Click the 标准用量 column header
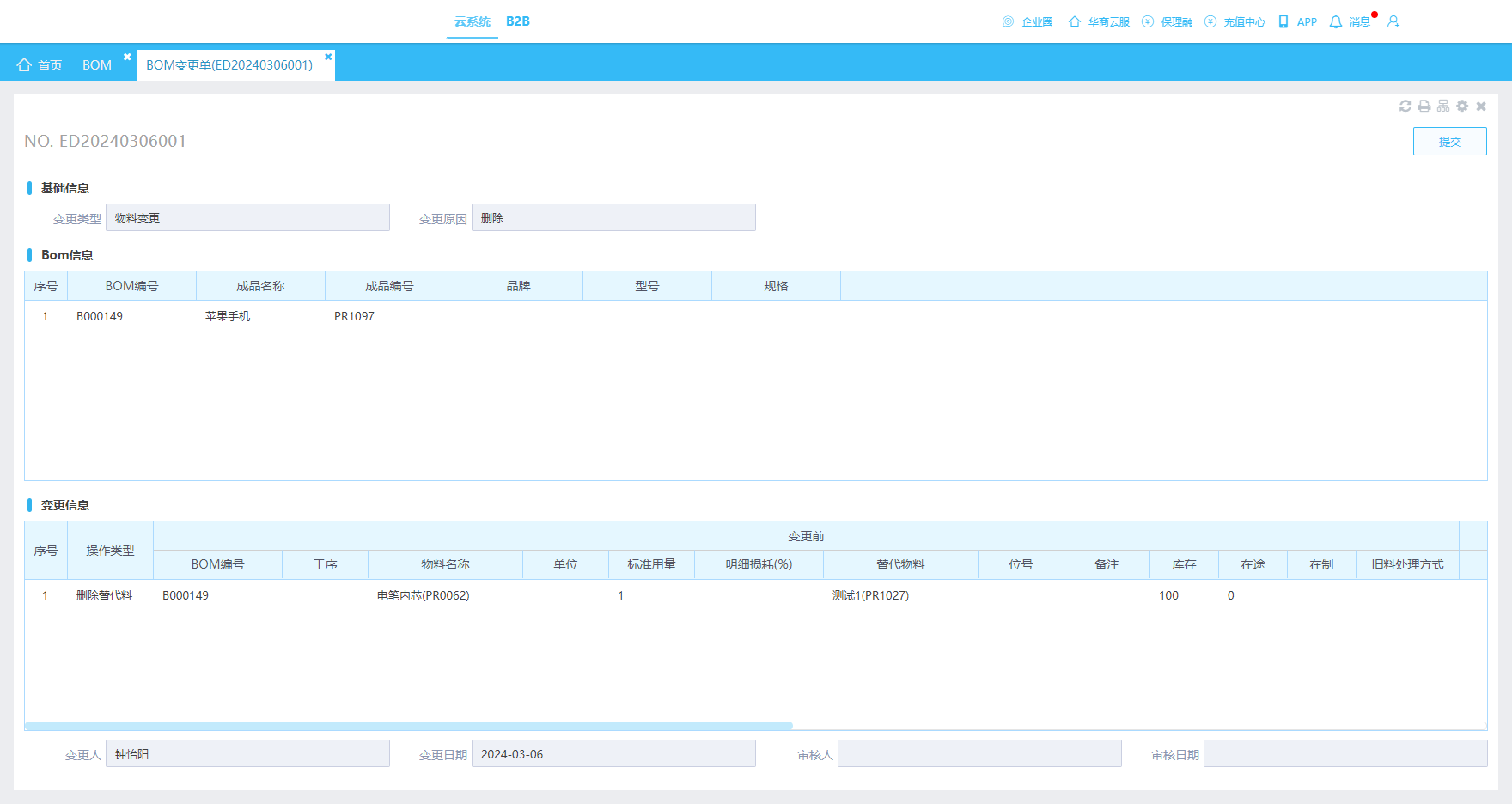This screenshot has height=804, width=1512. (652, 564)
